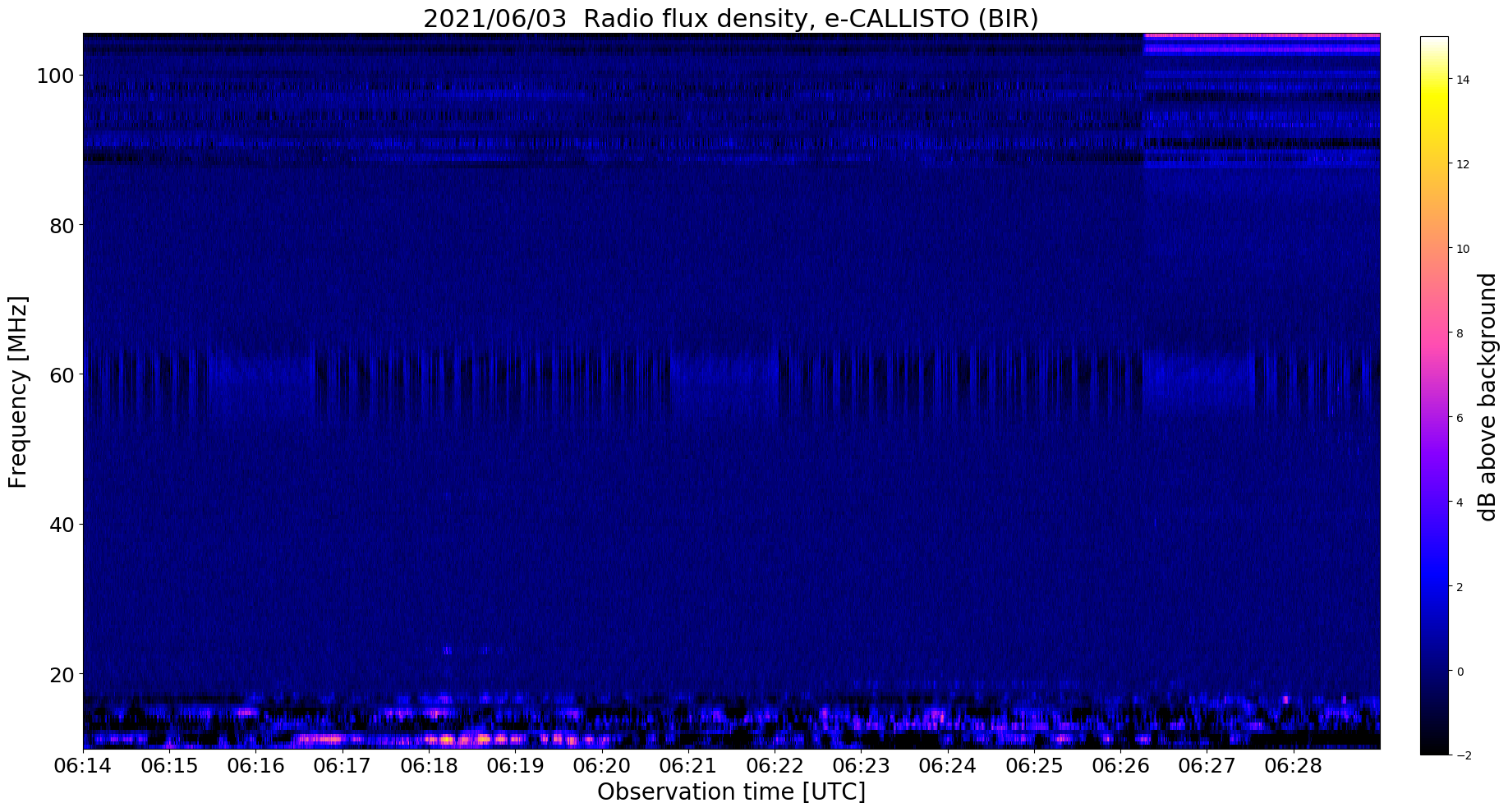The height and width of the screenshot is (812, 1508).
Task: Click the 100 MHz frequency tick label
Action: click(55, 76)
